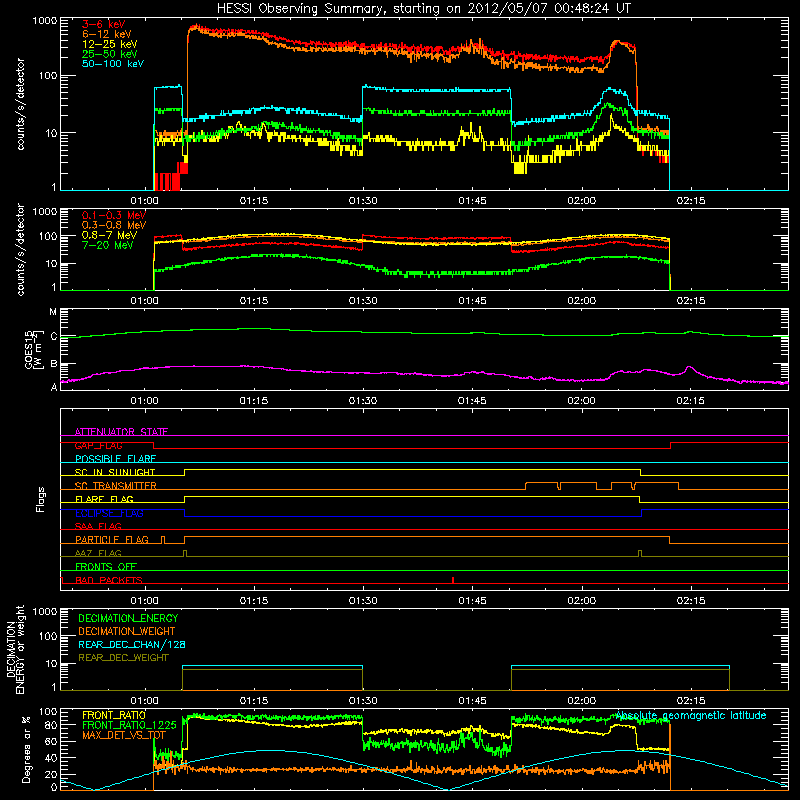Image resolution: width=800 pixels, height=800 pixels.
Task: Click the 01:30 tick under the top plot
Action: 363,201
